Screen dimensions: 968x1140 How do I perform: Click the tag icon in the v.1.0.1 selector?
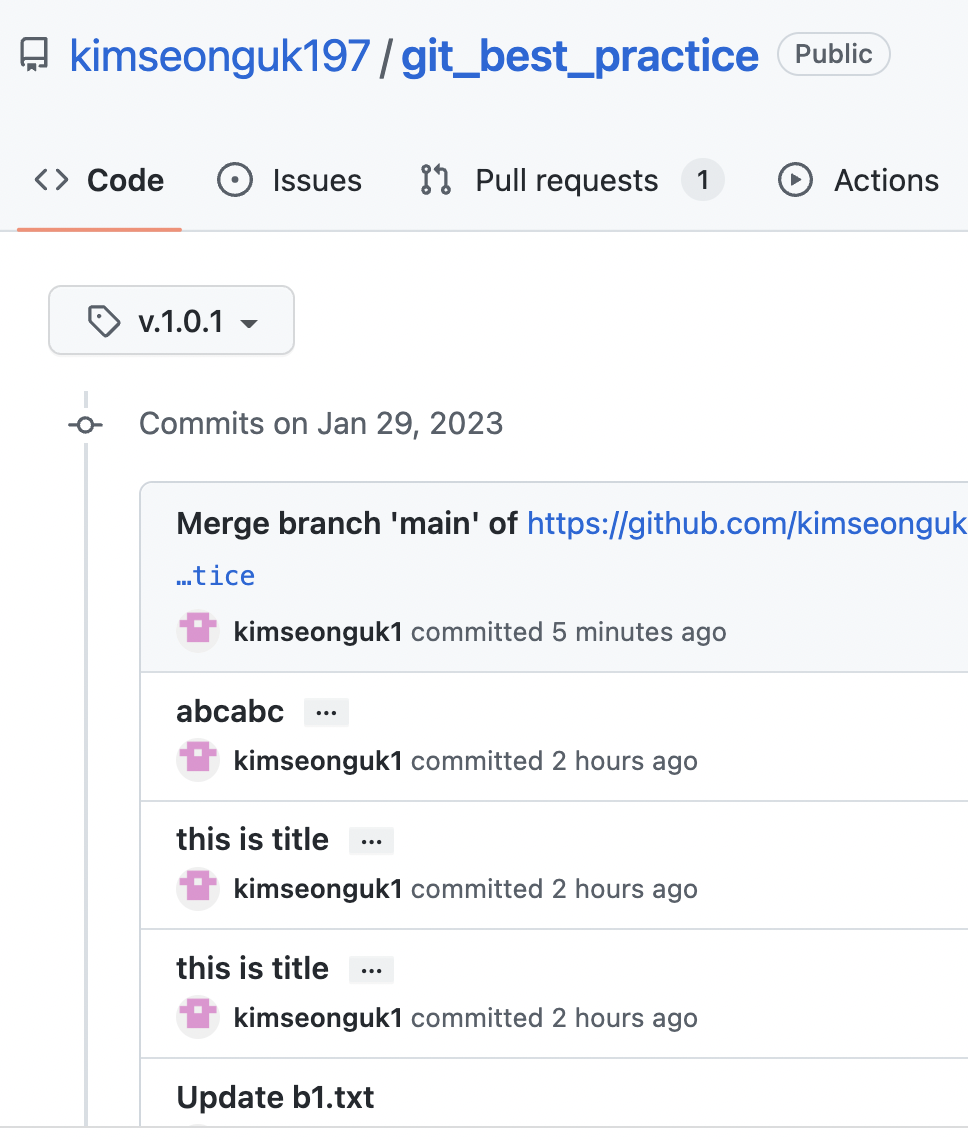104,321
